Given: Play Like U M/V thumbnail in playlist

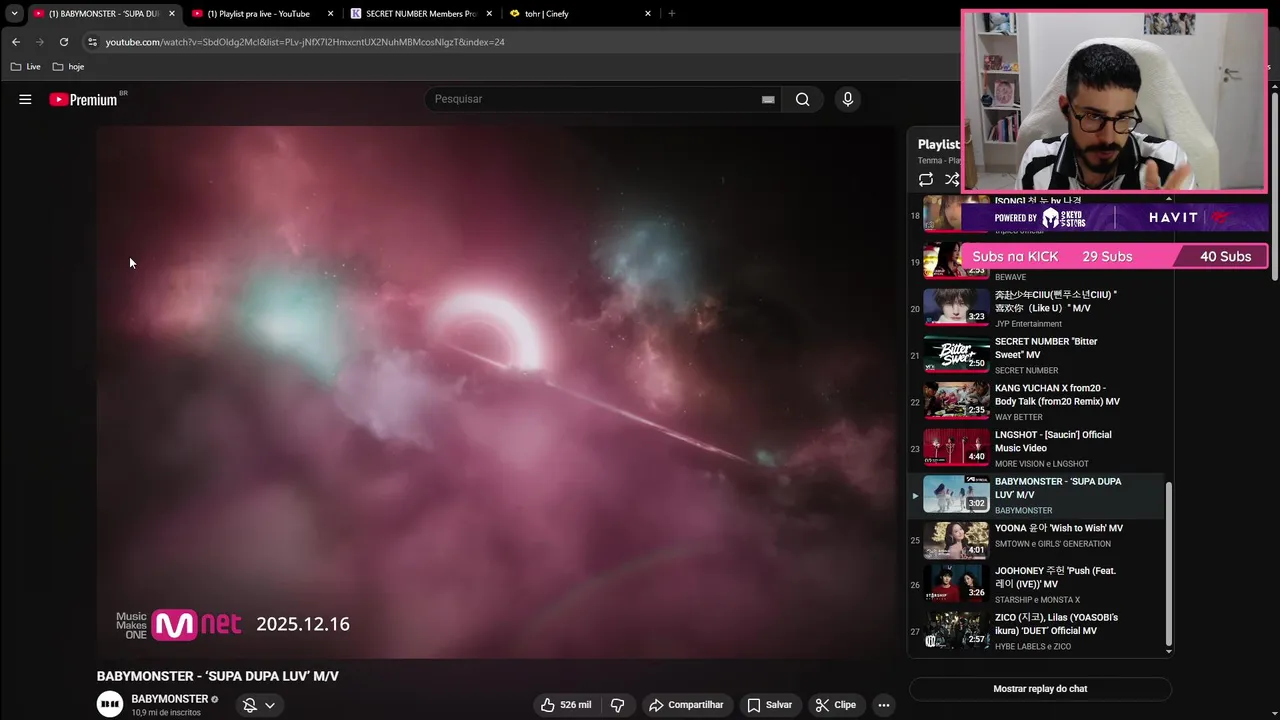Looking at the screenshot, I should coord(956,307).
